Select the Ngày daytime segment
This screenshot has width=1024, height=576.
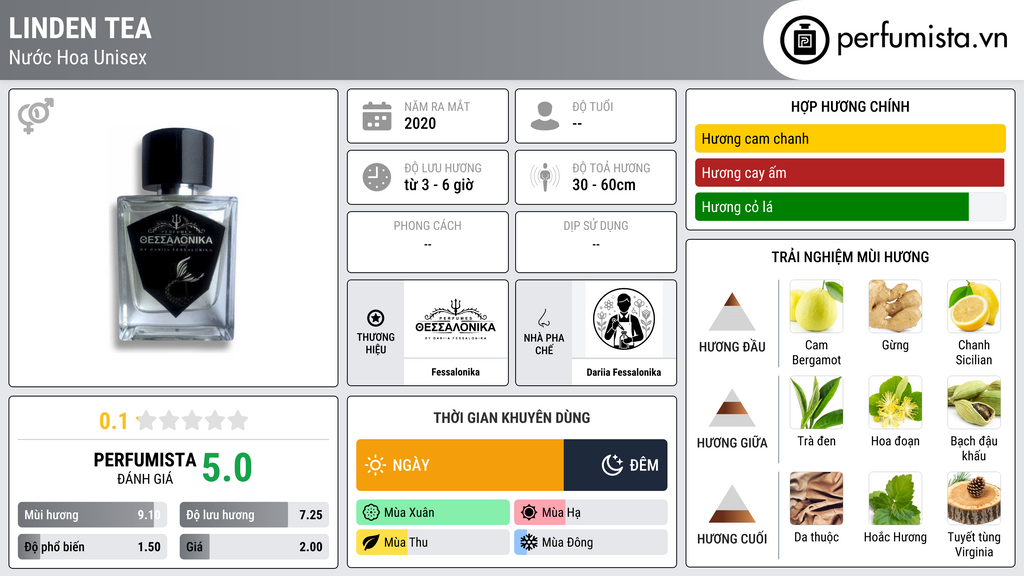coord(460,465)
